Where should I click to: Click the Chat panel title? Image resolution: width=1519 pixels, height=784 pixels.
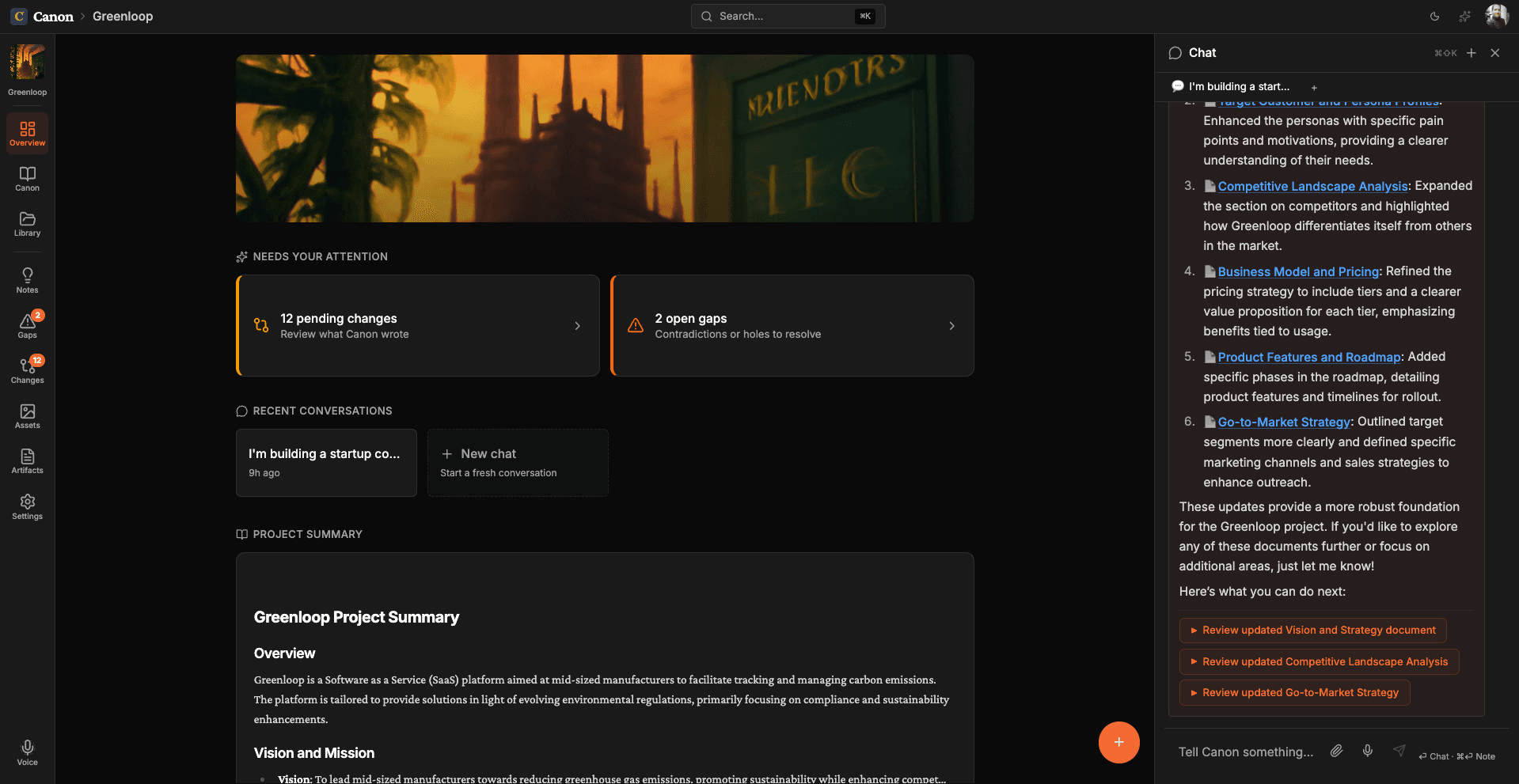tap(1202, 53)
